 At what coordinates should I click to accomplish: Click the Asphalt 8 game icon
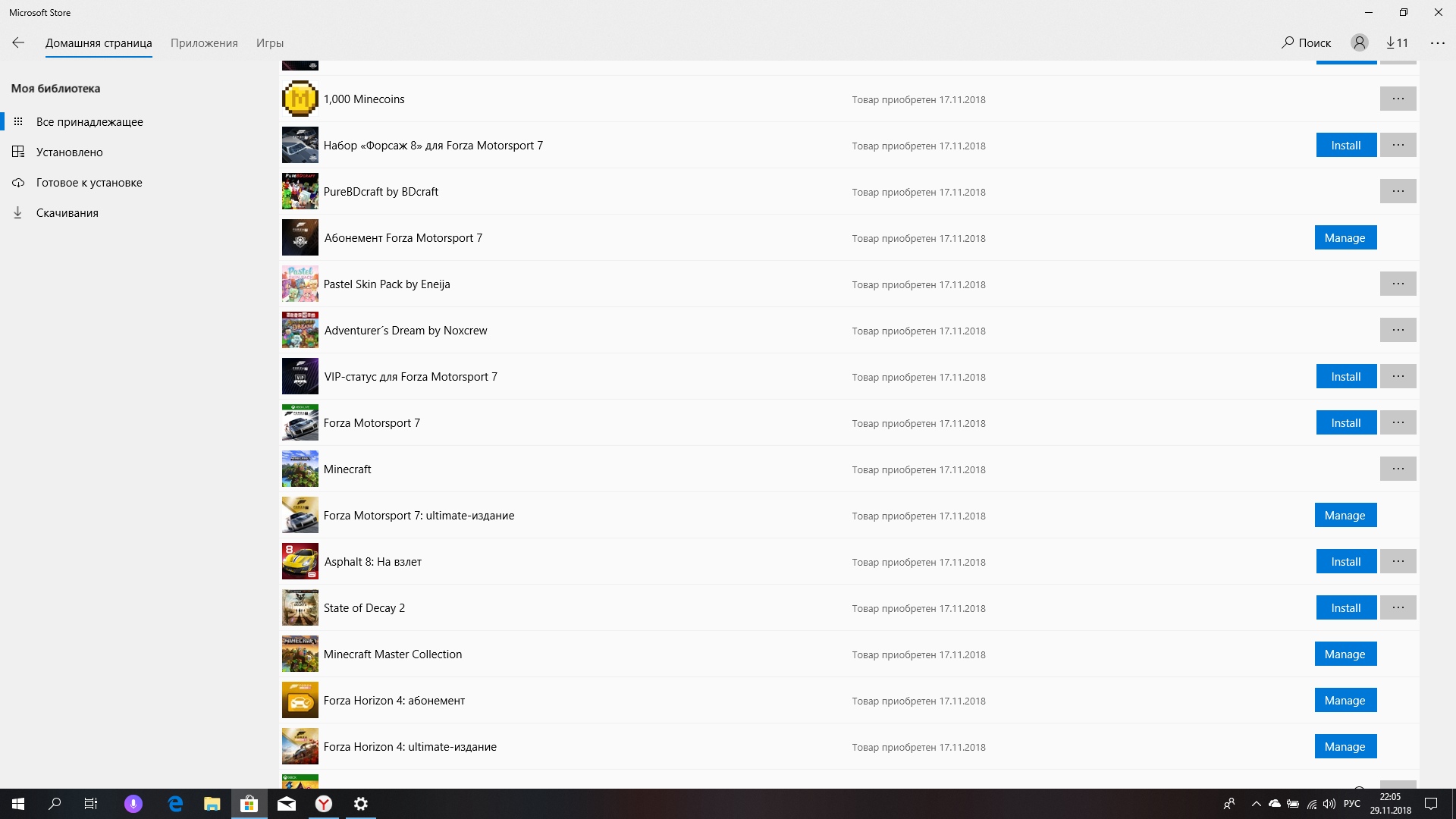coord(300,561)
